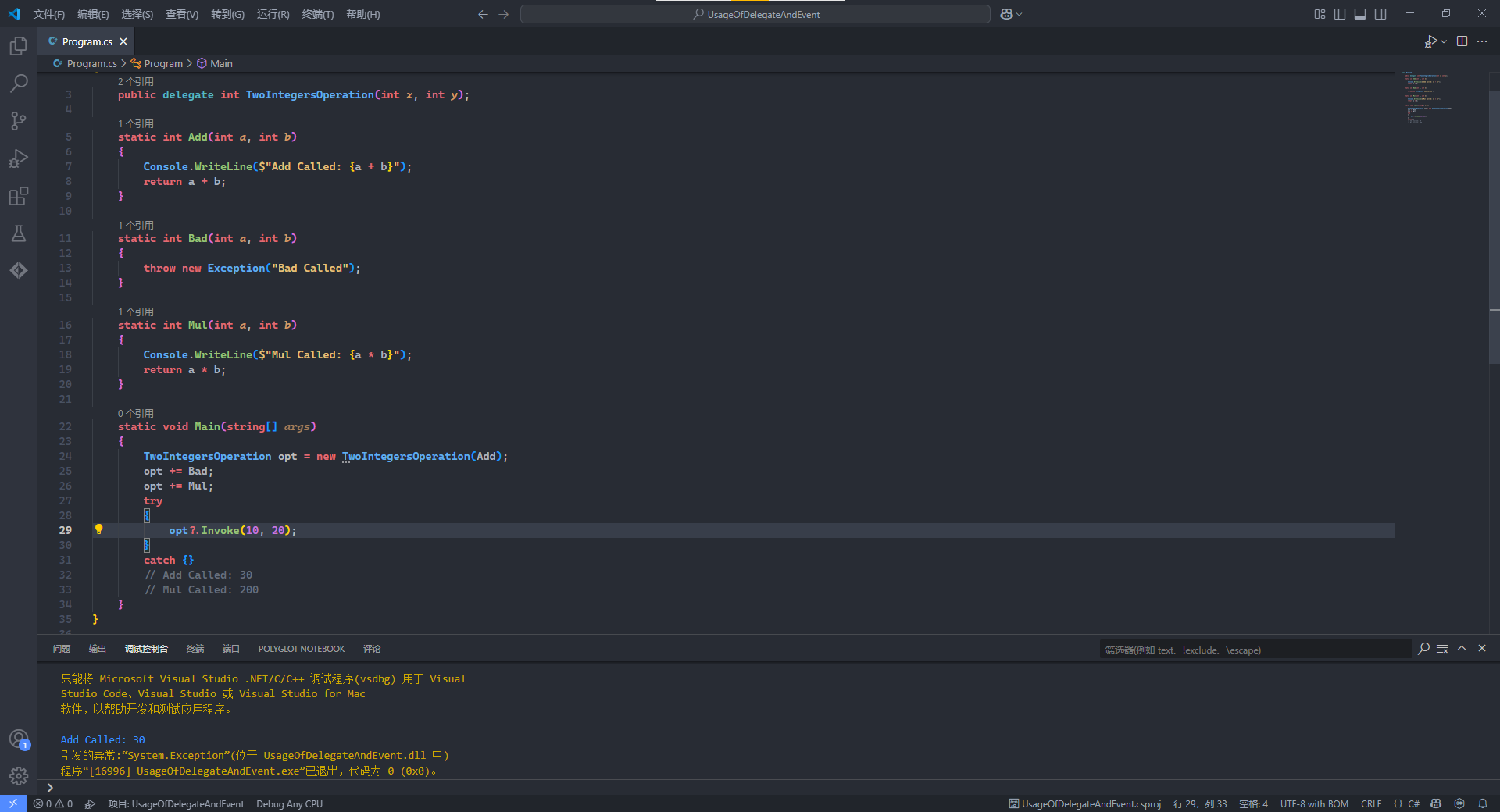Toggle the primary side bar layout button

[x=1340, y=14]
